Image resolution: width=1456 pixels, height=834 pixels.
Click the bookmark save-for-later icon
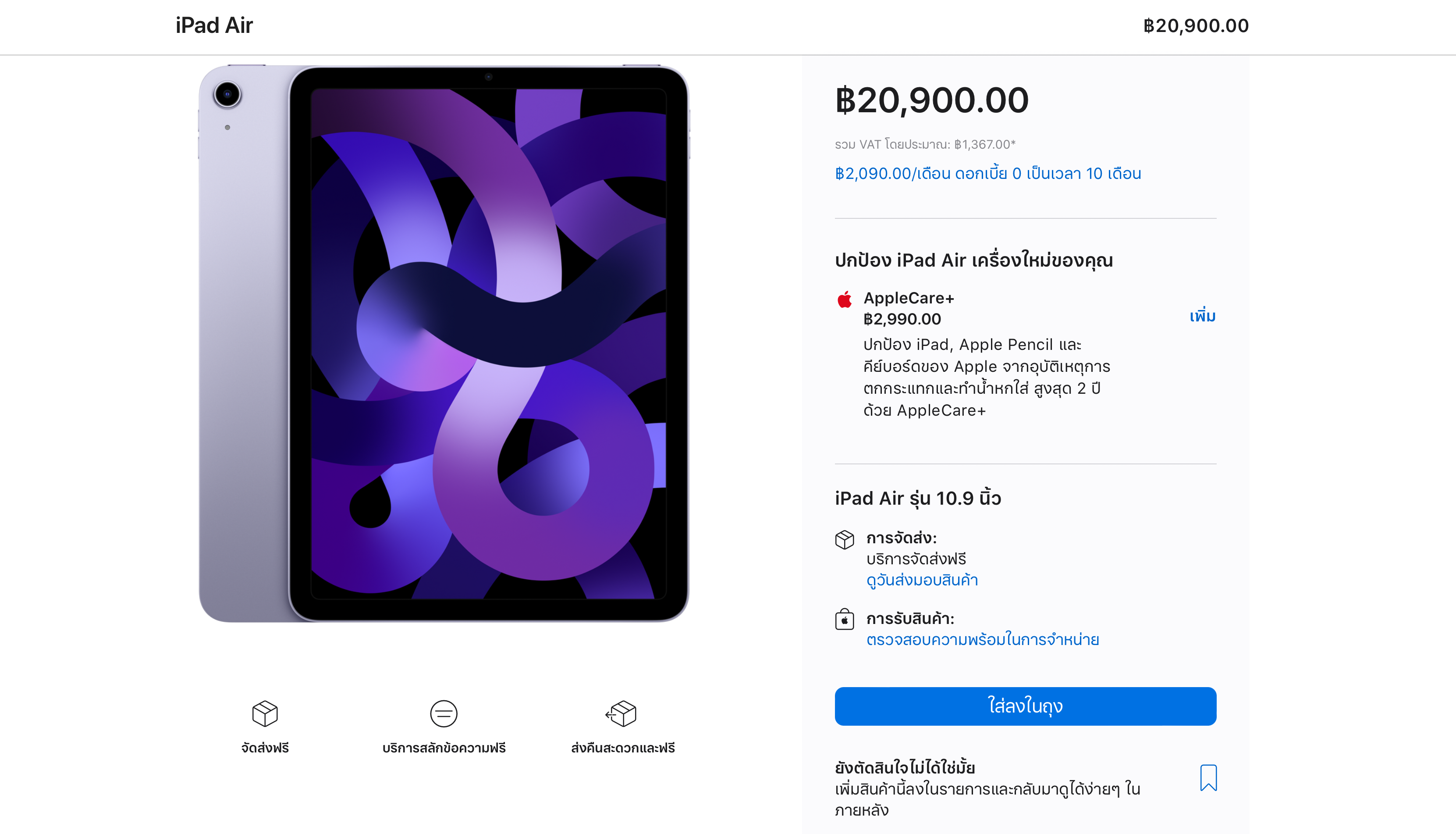(1208, 777)
